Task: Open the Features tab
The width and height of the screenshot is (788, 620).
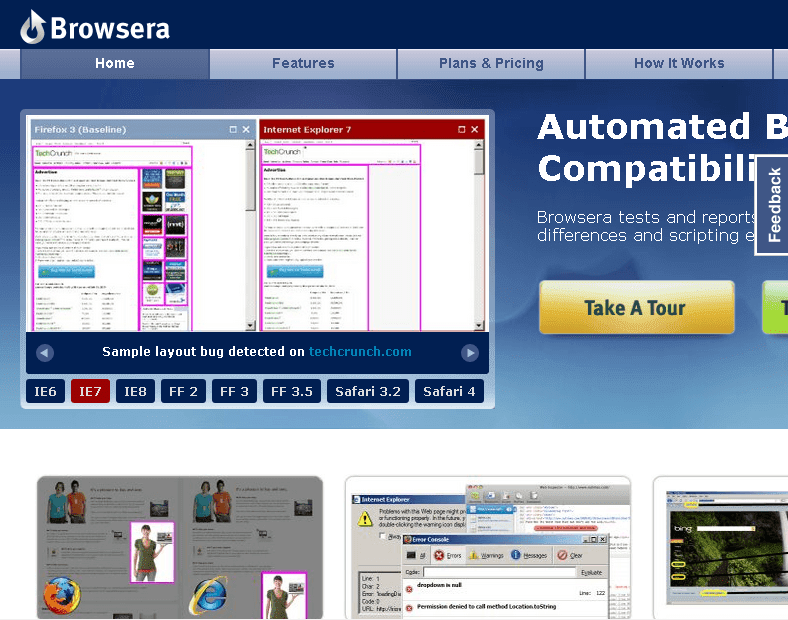Action: (303, 64)
